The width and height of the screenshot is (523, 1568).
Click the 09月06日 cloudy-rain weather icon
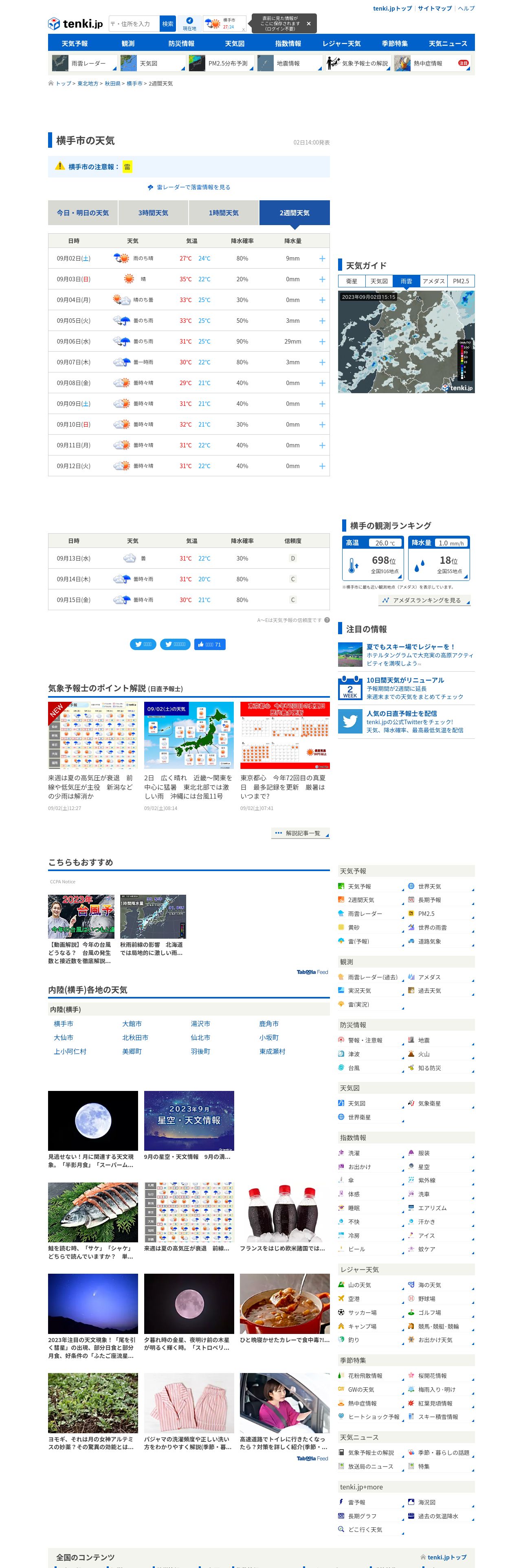tap(122, 342)
